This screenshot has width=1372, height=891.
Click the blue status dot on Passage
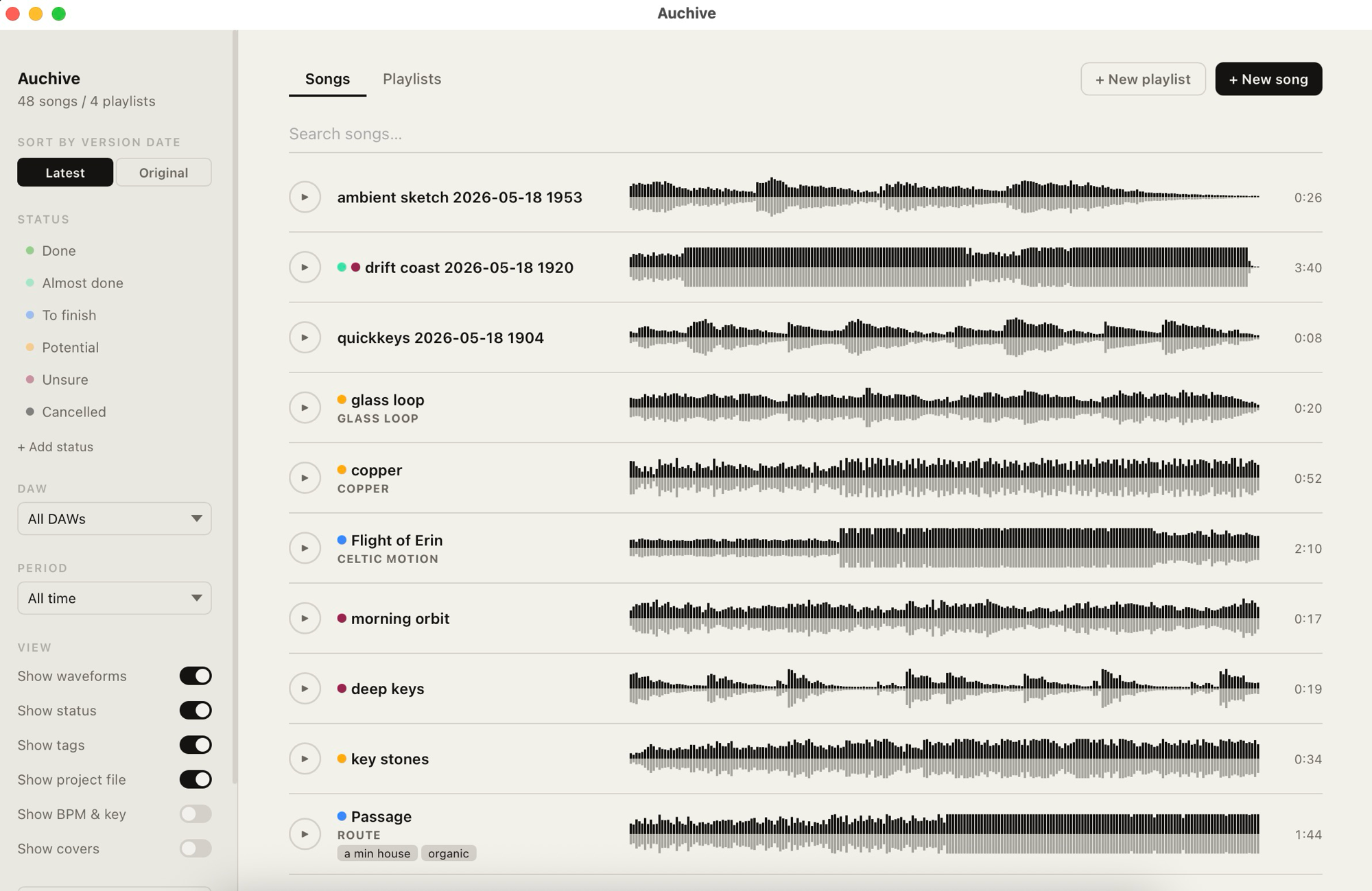pos(342,816)
